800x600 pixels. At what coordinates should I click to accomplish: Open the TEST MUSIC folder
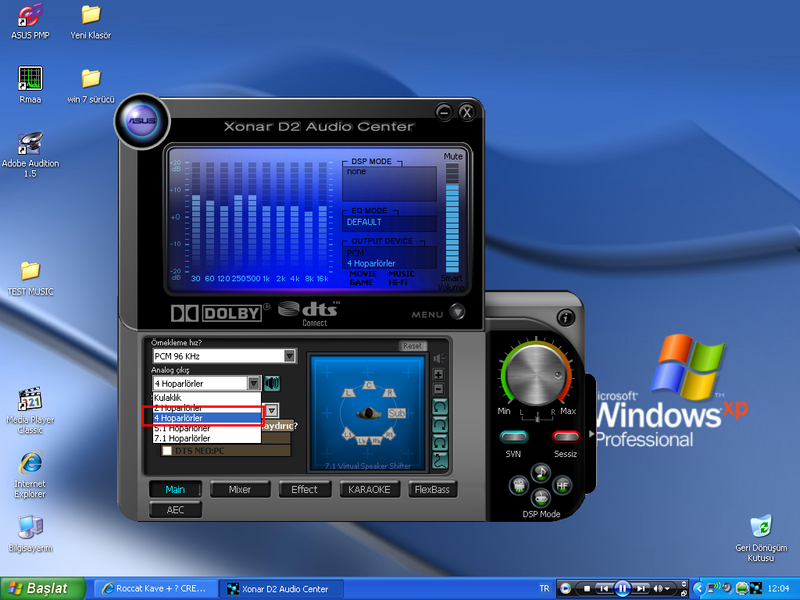tap(30, 278)
